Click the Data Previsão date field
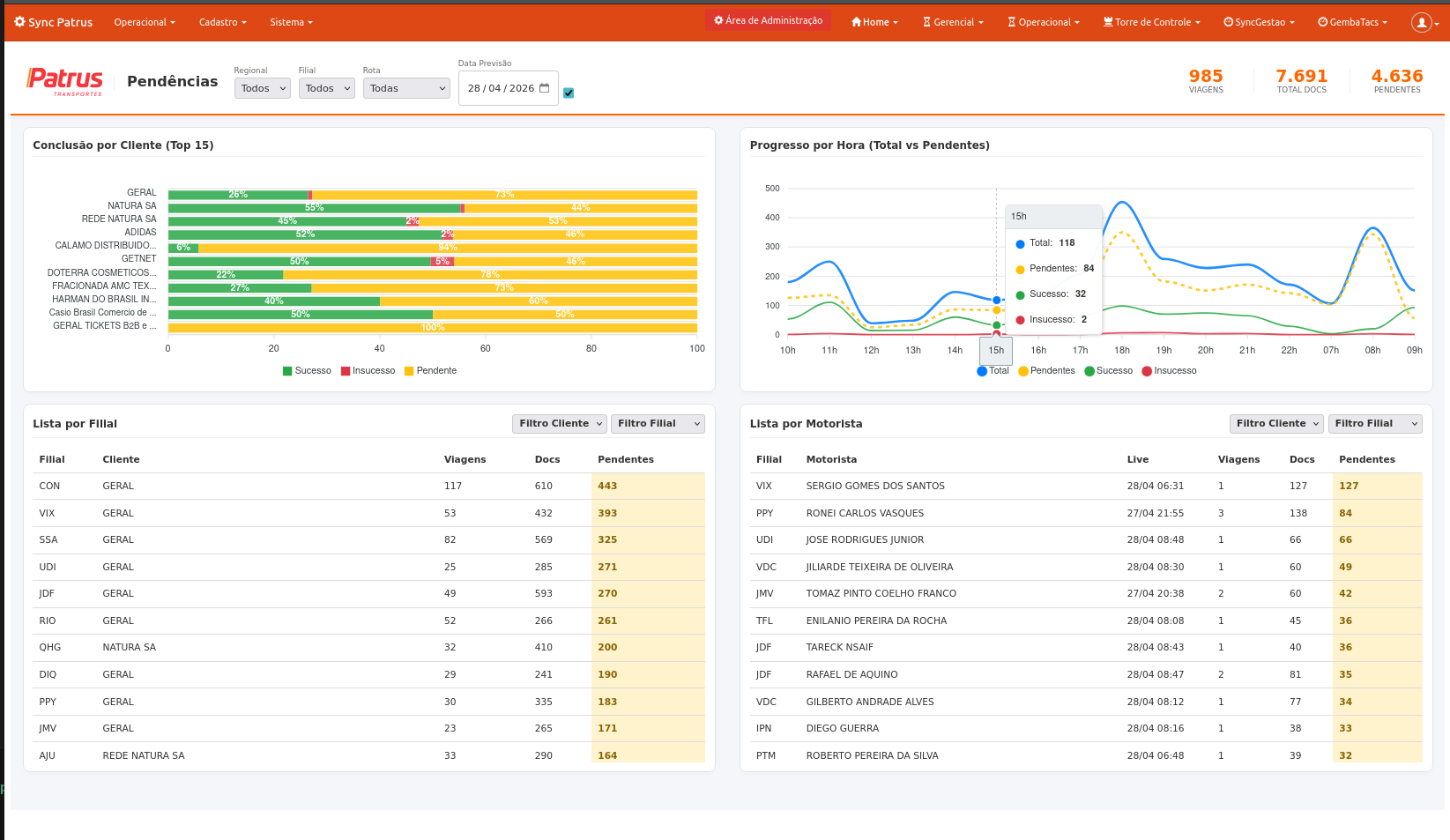Viewport: 1450px width, 840px height. [x=509, y=88]
